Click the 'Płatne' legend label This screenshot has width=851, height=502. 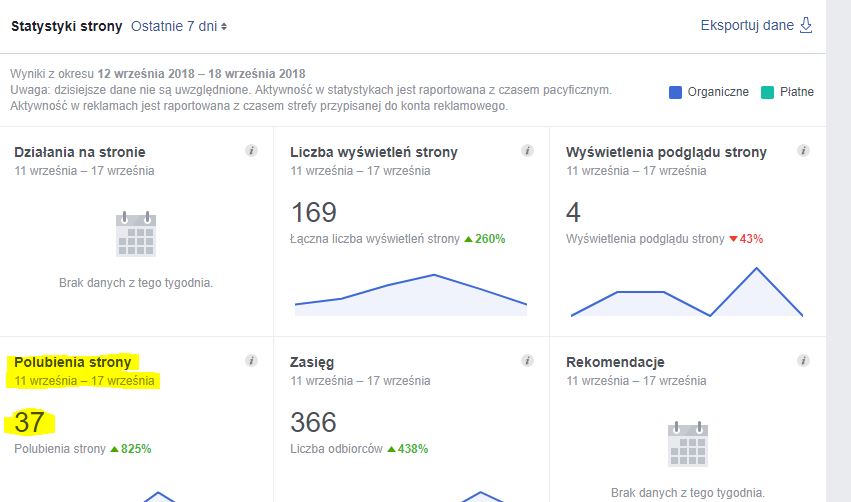pyautogui.click(x=797, y=92)
